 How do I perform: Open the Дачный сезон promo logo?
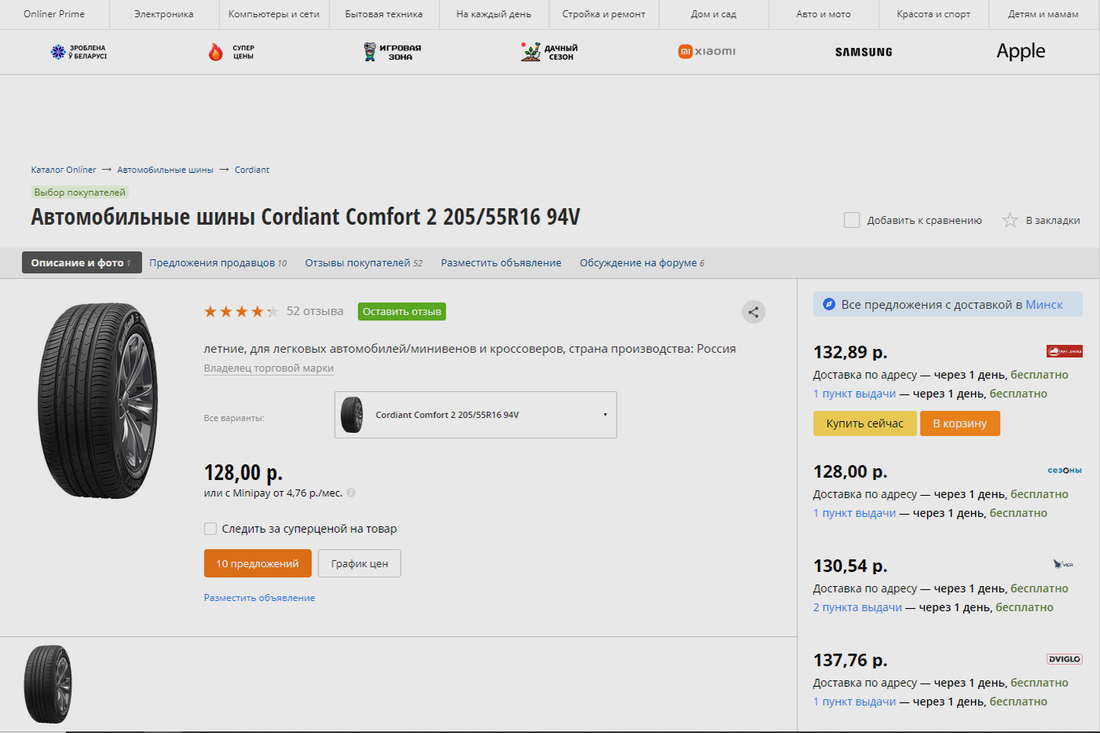coord(549,51)
